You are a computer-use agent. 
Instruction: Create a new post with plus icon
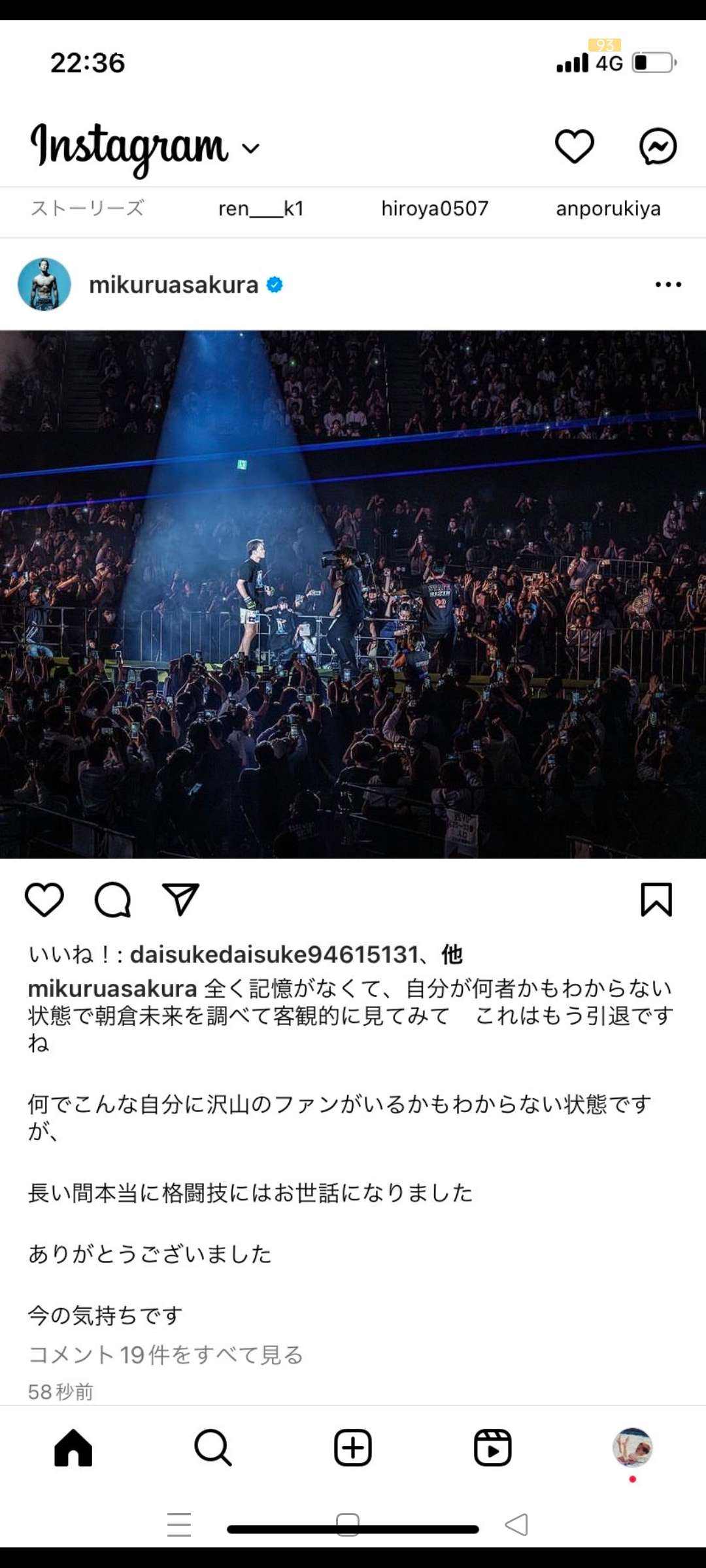click(353, 1448)
